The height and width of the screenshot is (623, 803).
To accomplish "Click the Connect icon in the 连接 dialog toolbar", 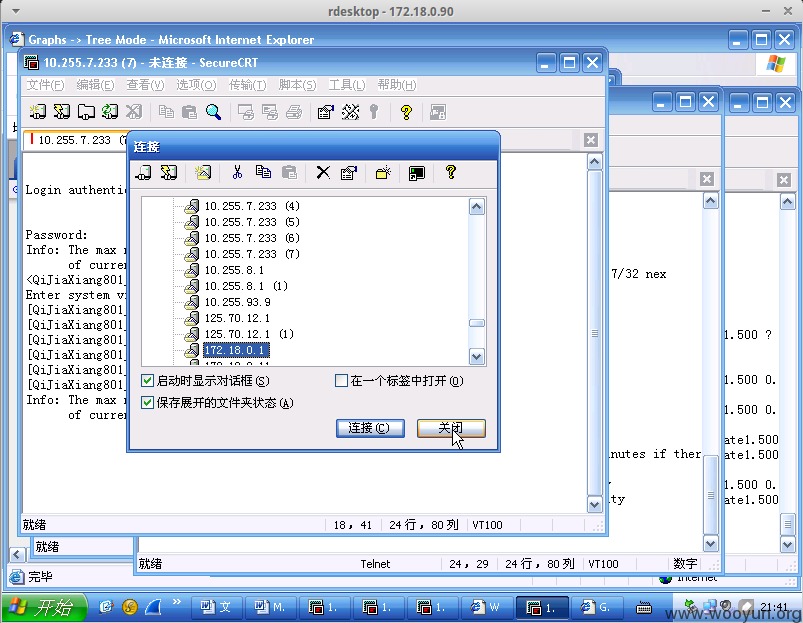I will [x=143, y=173].
